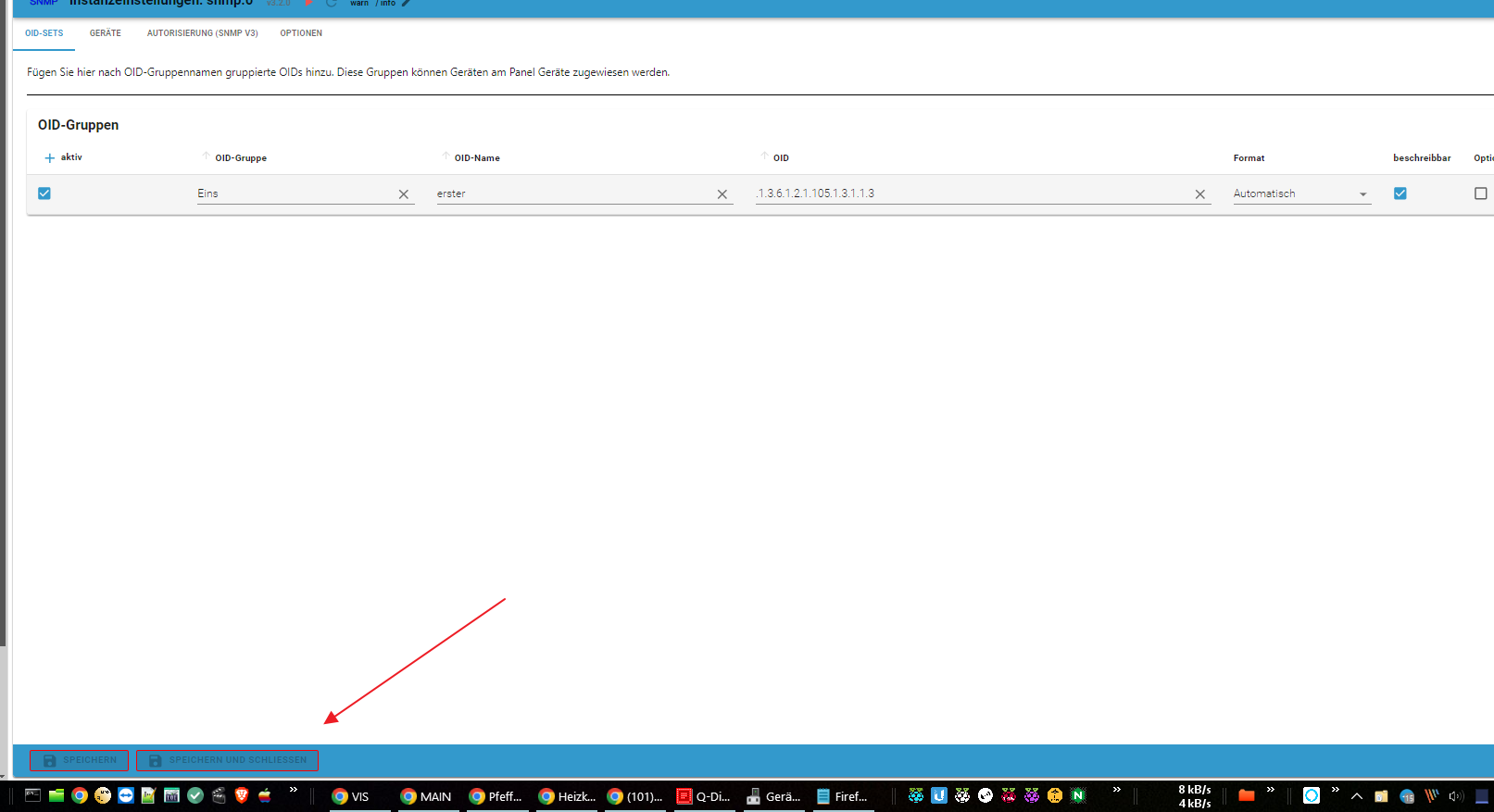Screen dimensions: 1494x812
Task: Open the binary calculator taskbar icon
Action: pyautogui.click(x=171, y=795)
